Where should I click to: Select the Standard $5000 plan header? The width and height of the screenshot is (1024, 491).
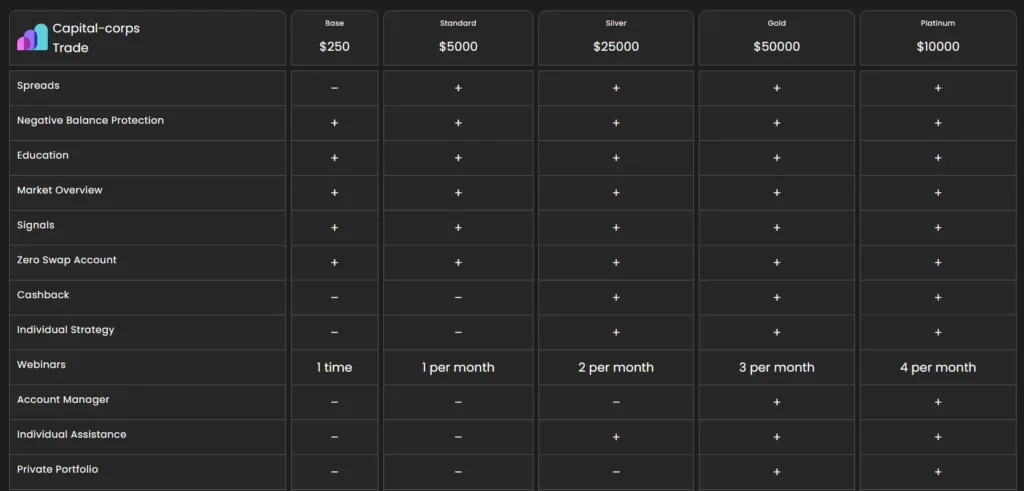458,38
